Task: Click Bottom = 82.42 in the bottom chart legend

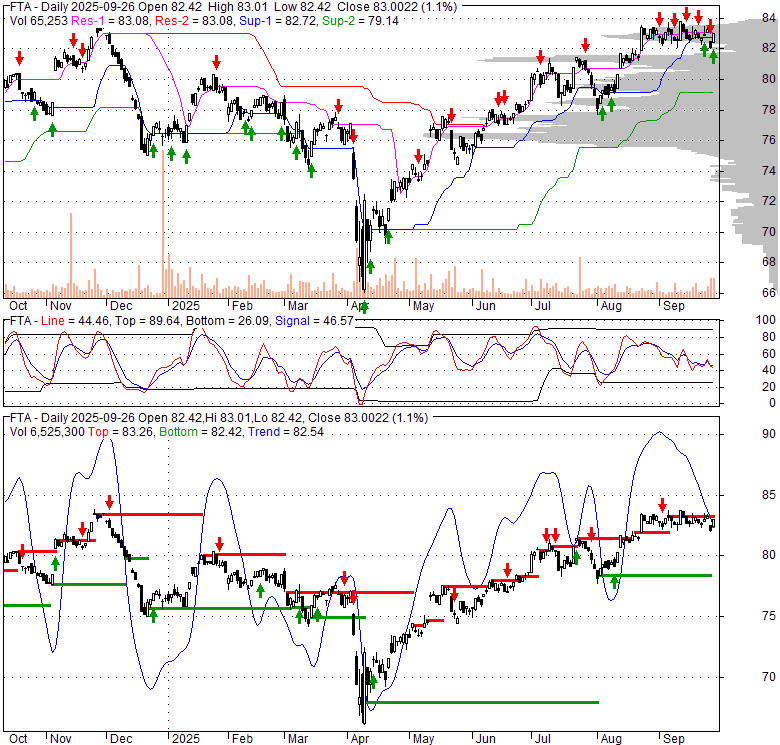Action: pos(201,432)
